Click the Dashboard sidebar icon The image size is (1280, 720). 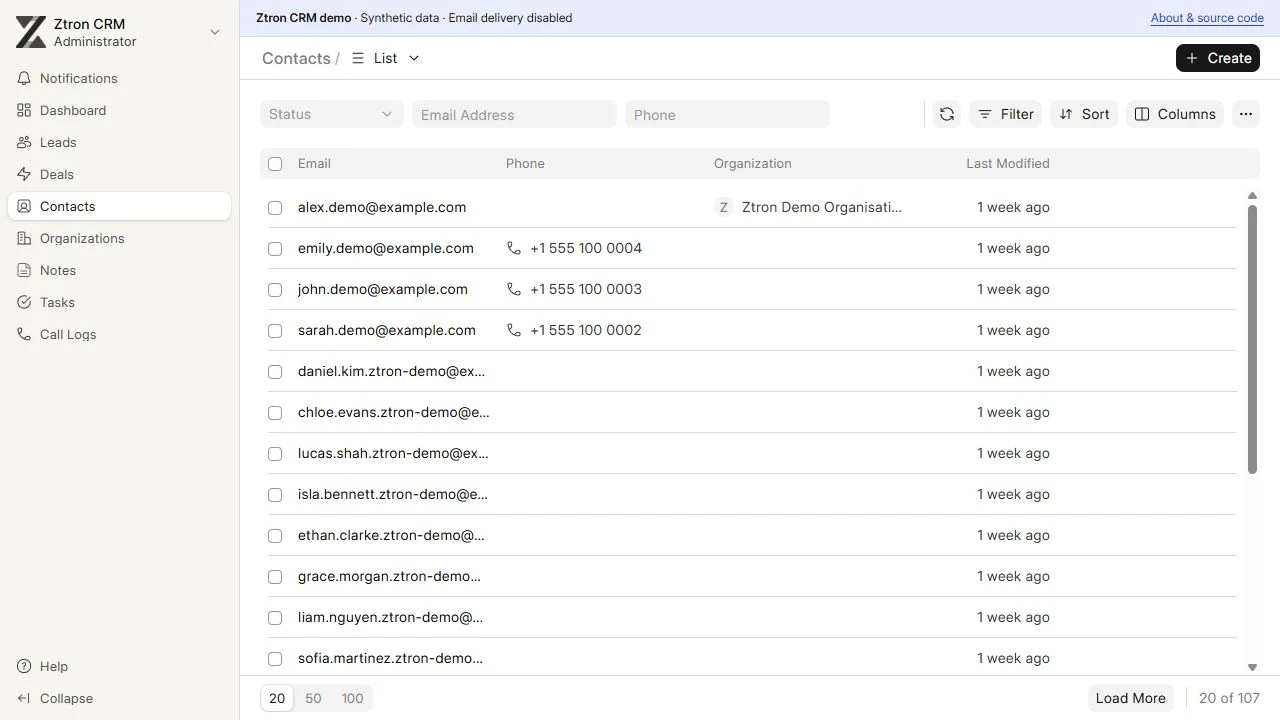pyautogui.click(x=24, y=110)
